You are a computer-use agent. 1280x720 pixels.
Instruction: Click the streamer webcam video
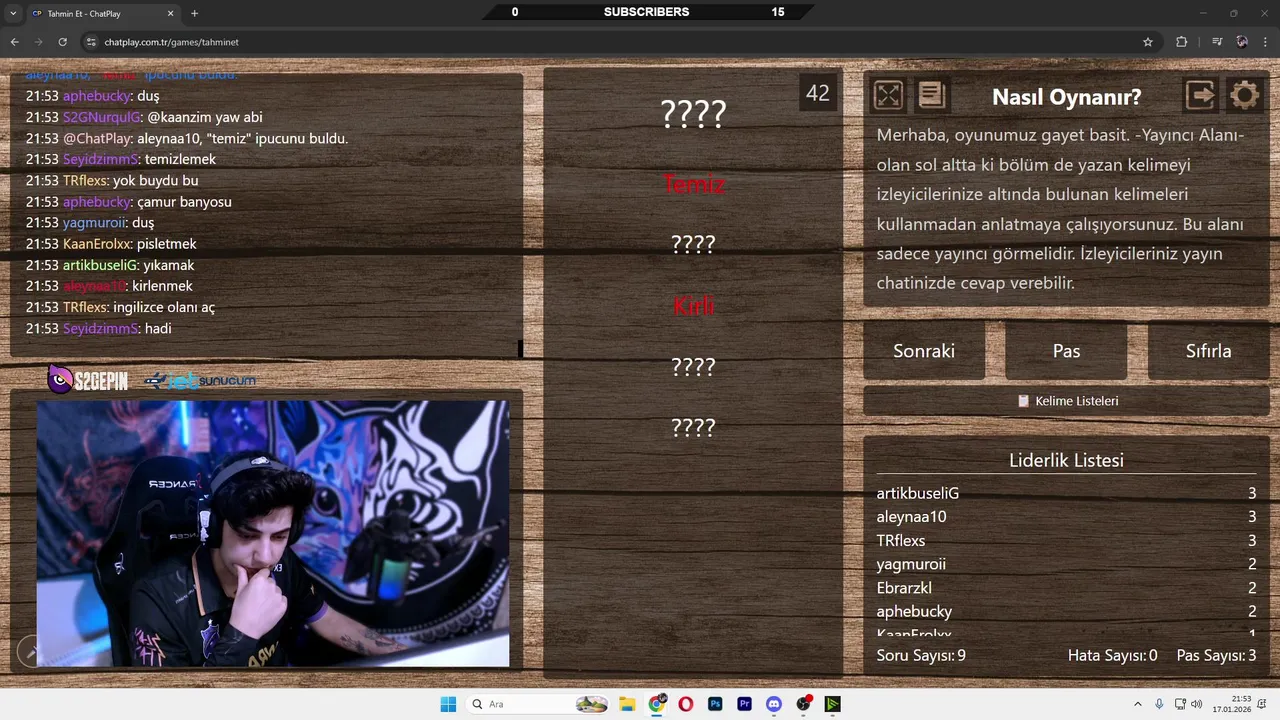click(273, 533)
